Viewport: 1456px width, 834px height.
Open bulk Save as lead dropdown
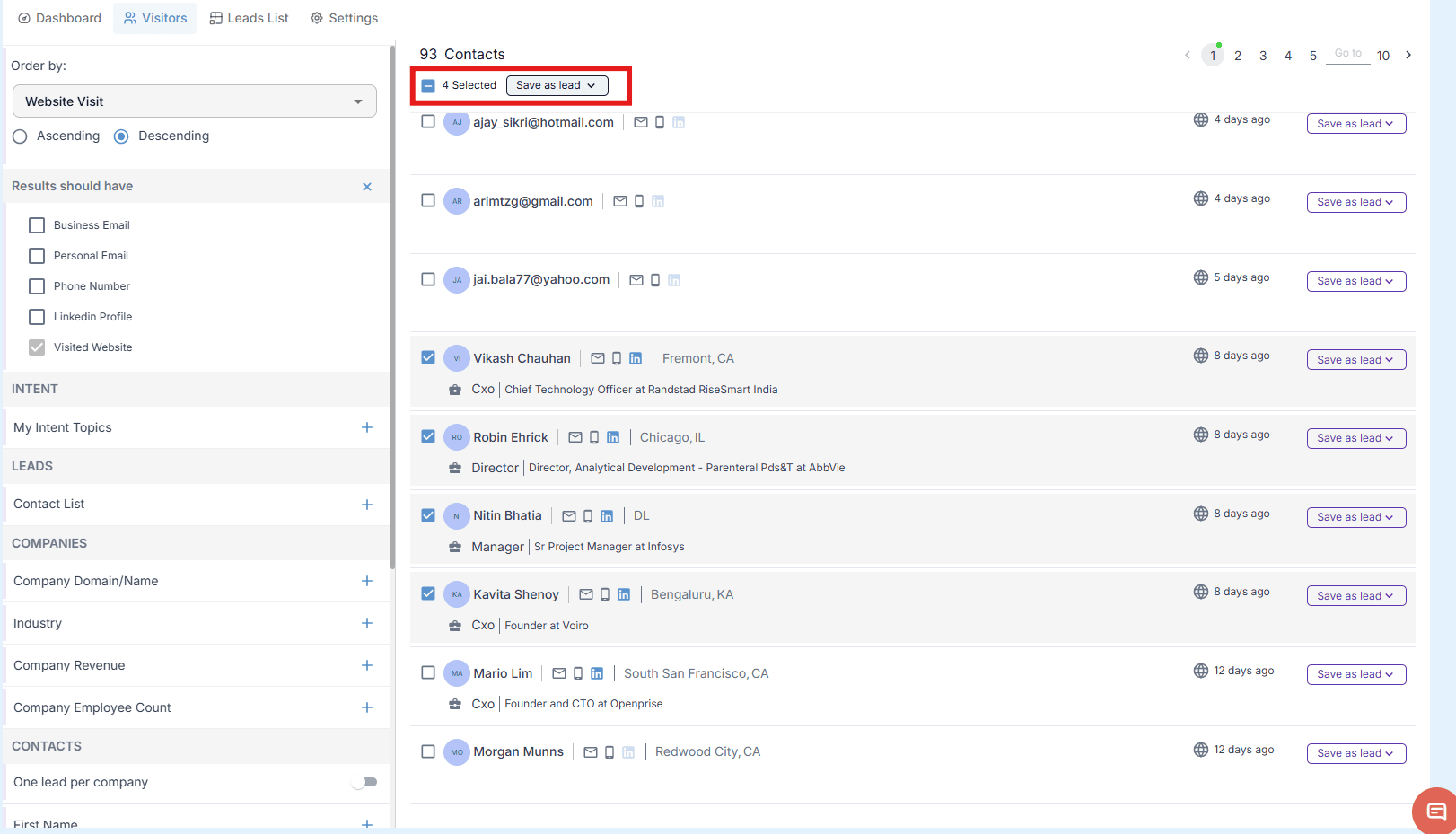coord(557,85)
